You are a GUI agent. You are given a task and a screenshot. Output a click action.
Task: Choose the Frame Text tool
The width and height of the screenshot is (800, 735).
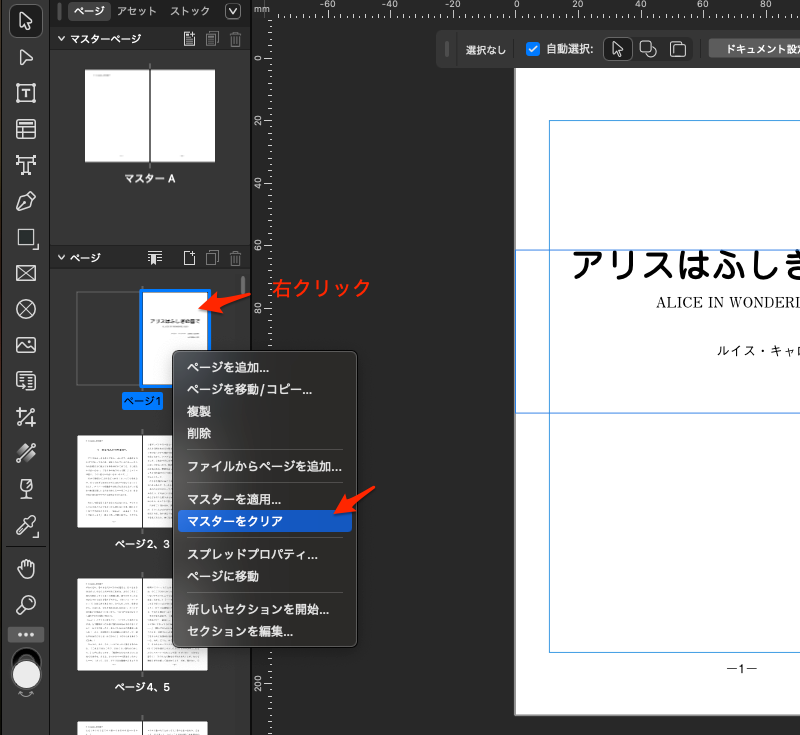point(26,93)
